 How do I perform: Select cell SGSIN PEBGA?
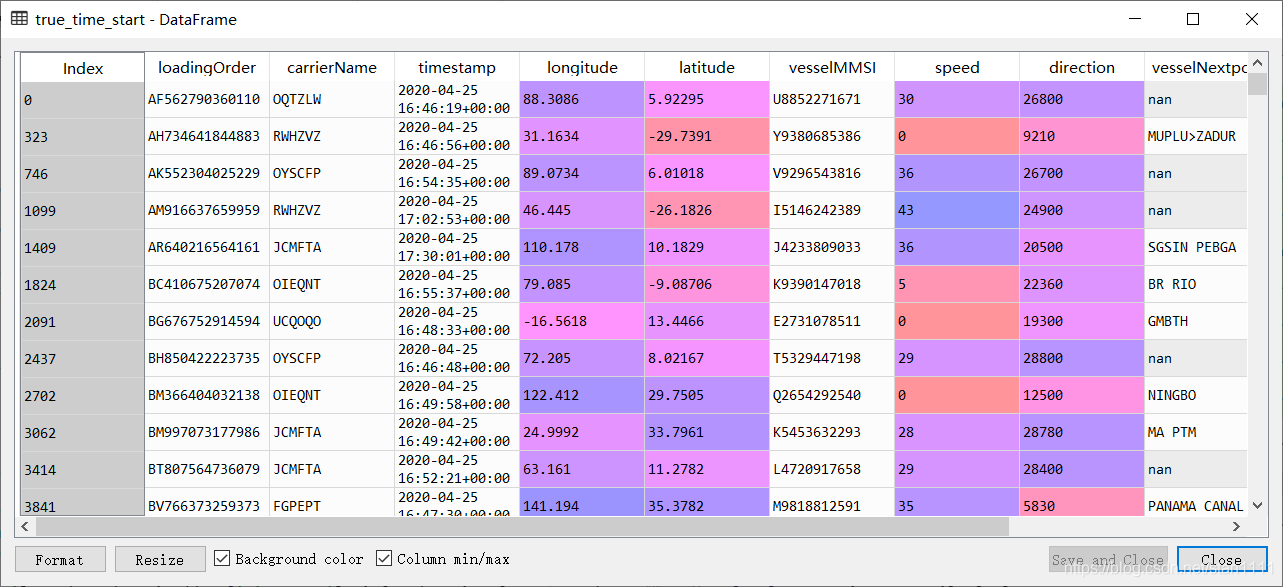click(x=1196, y=247)
